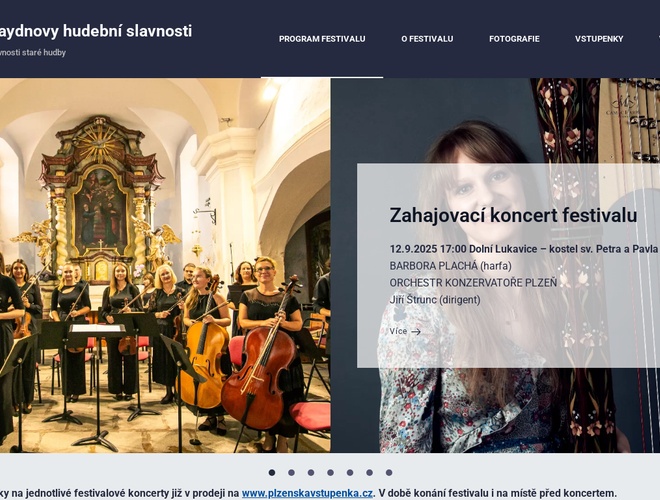Image resolution: width=660 pixels, height=500 pixels.
Task: Open the Program festivalu menu item
Action: 322,39
